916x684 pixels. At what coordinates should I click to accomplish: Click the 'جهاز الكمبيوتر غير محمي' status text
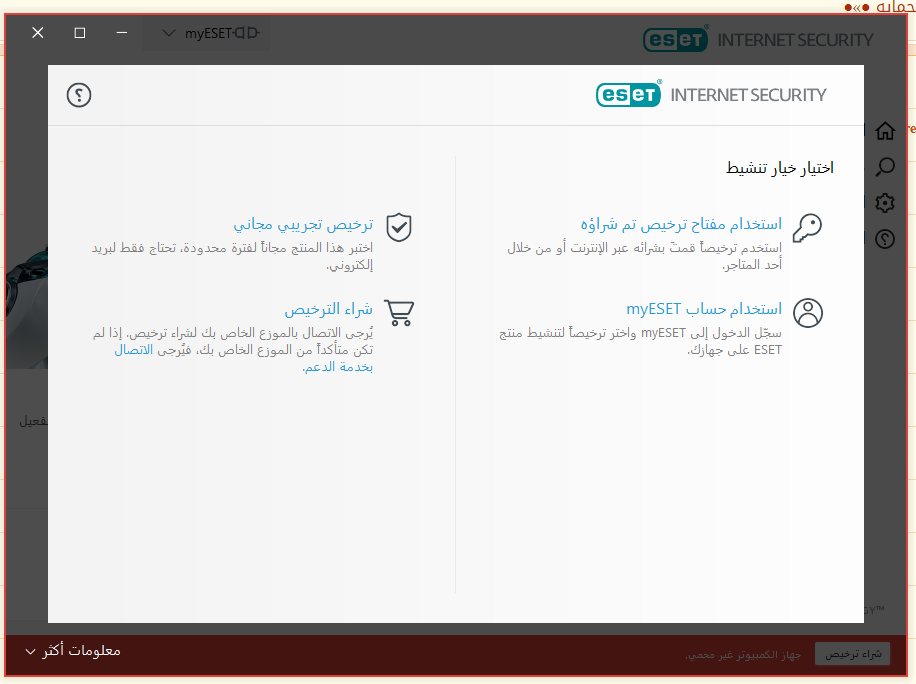coord(742,655)
